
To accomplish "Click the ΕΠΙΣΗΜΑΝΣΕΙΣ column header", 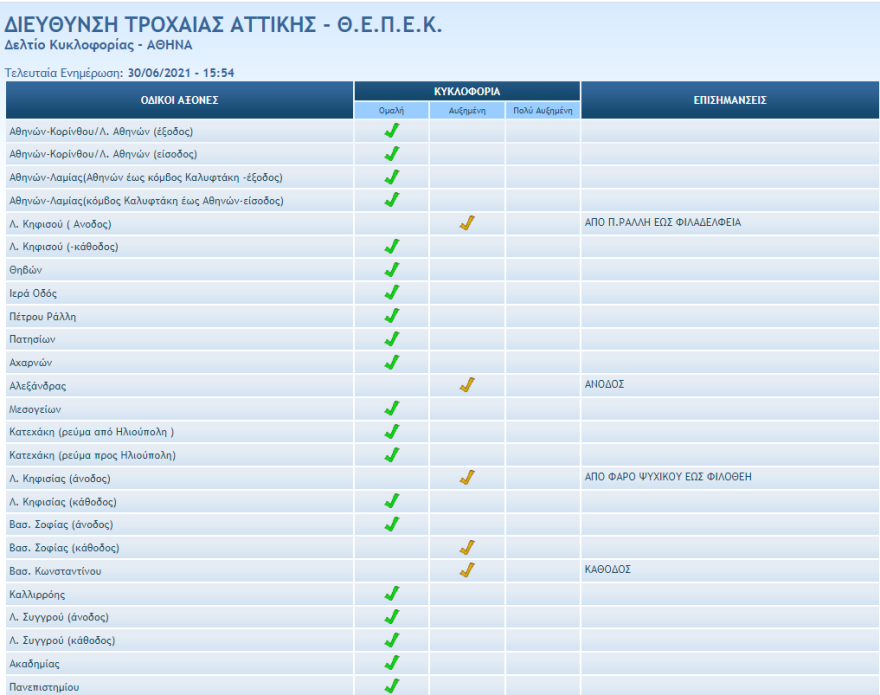I will pos(729,100).
